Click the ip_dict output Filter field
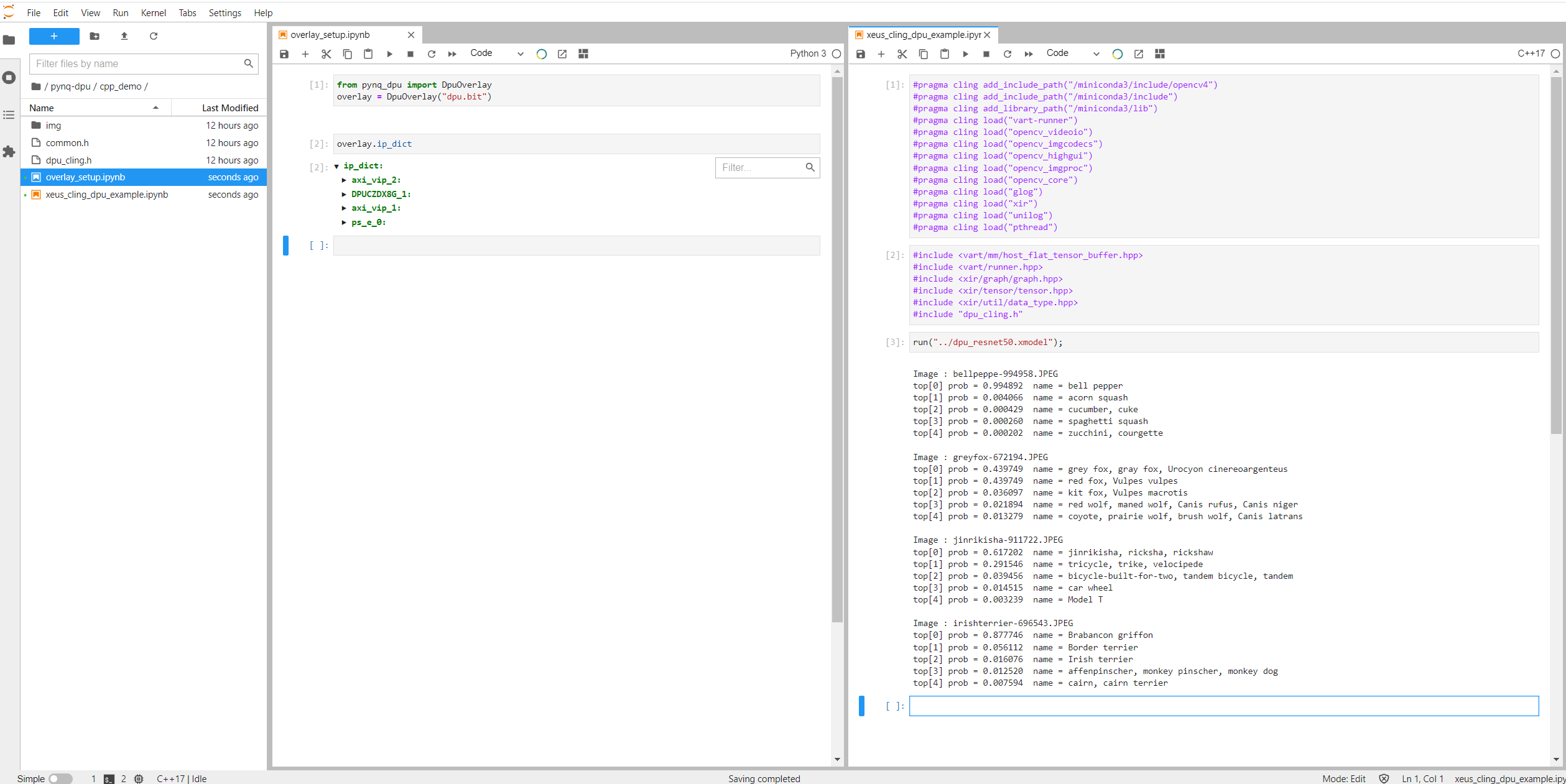This screenshot has height=784, width=1566. pos(767,167)
